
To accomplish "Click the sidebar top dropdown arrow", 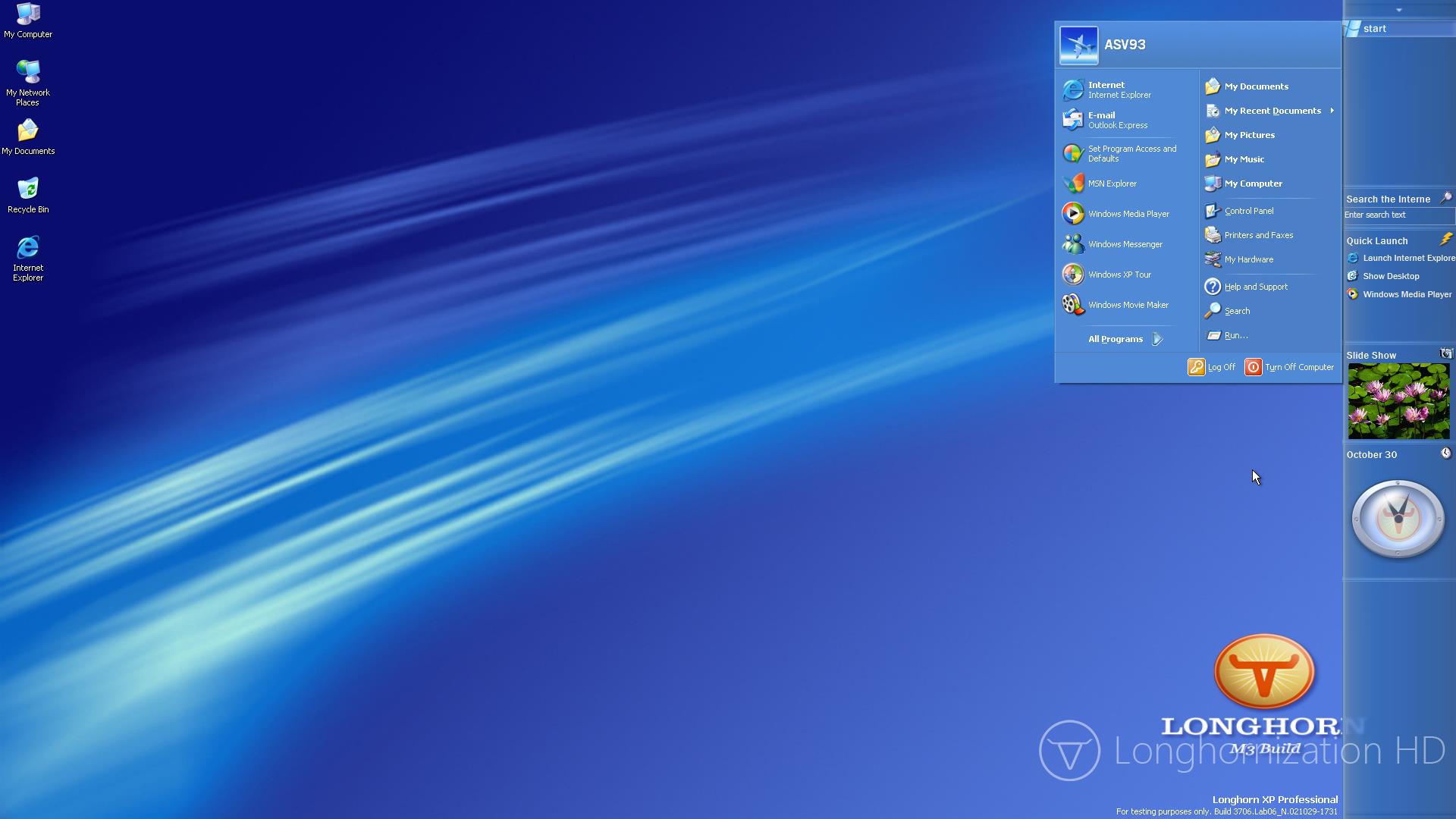I will point(1398,11).
